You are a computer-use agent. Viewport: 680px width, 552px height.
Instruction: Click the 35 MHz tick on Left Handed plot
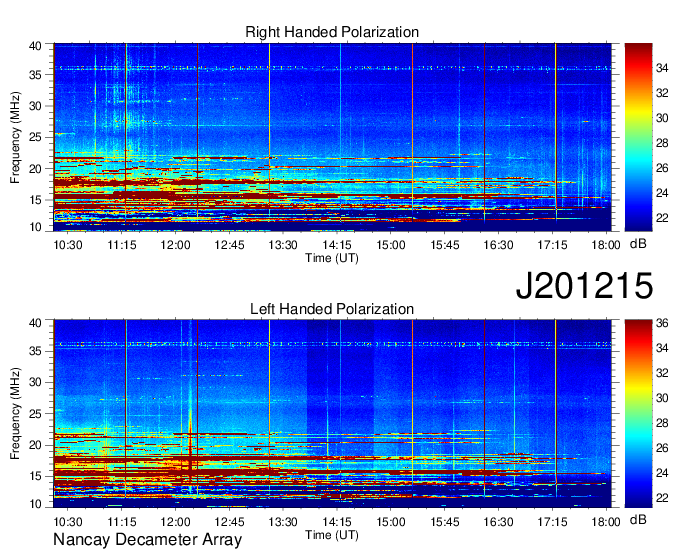point(36,351)
